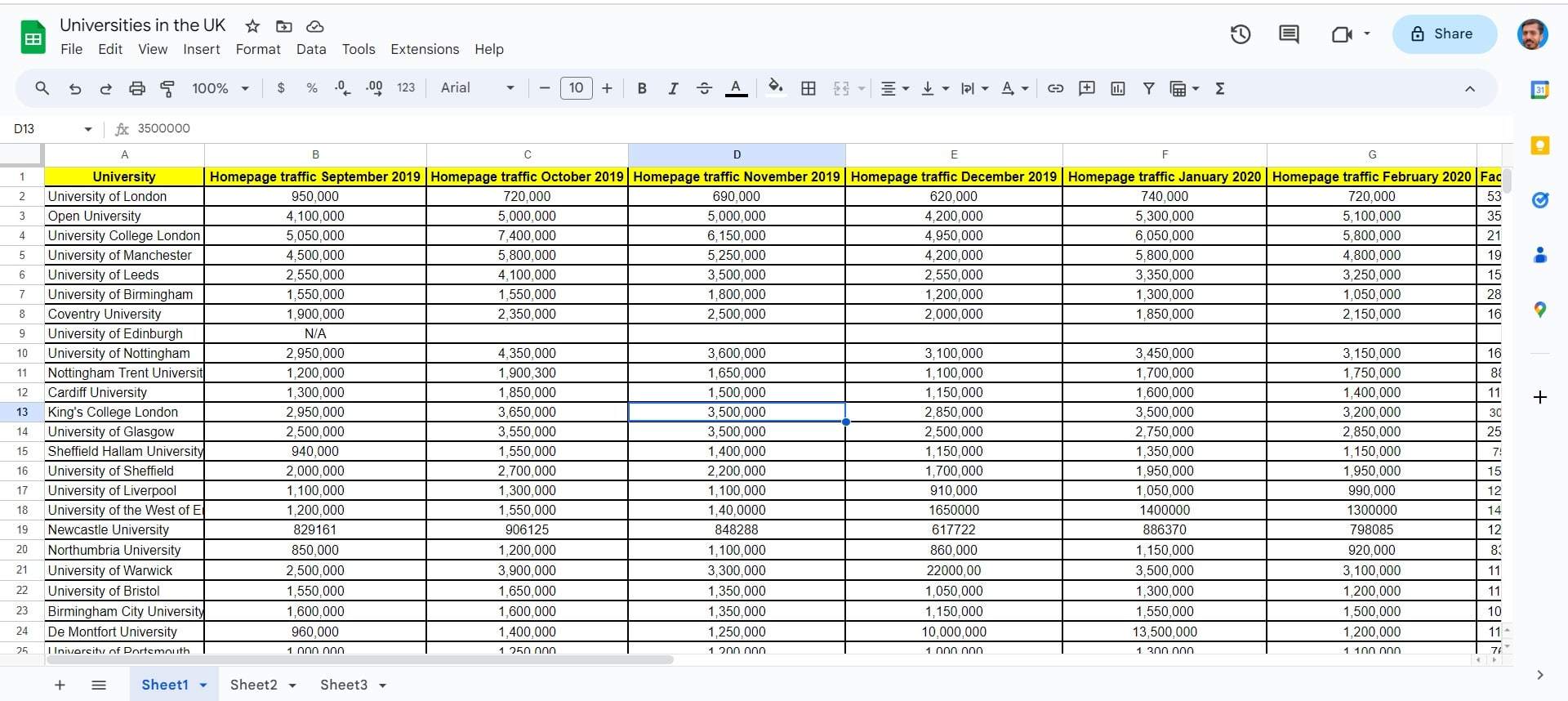The height and width of the screenshot is (701, 1568).
Task: Redo the last action
Action: click(105, 88)
